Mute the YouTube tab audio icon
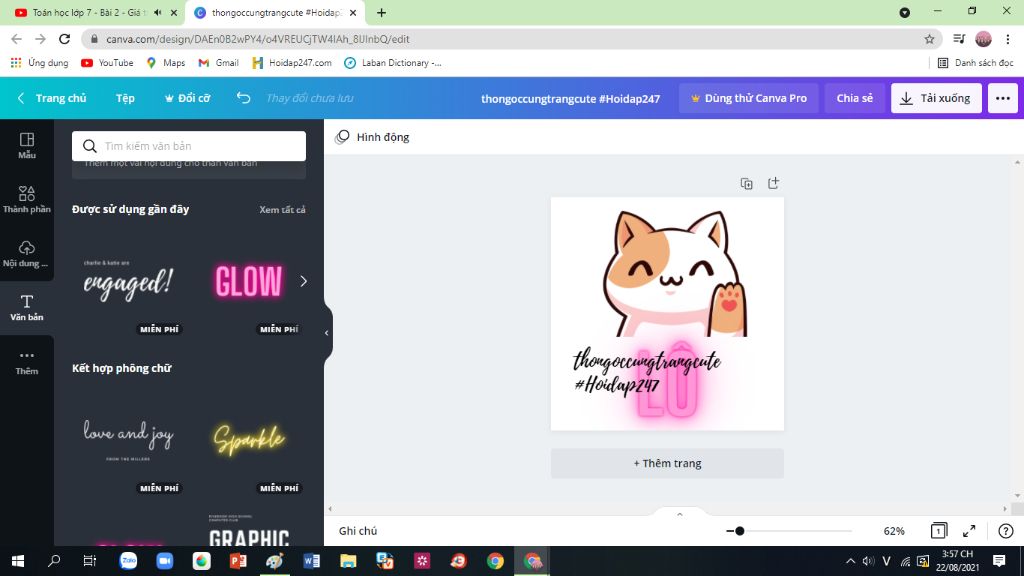 point(157,12)
